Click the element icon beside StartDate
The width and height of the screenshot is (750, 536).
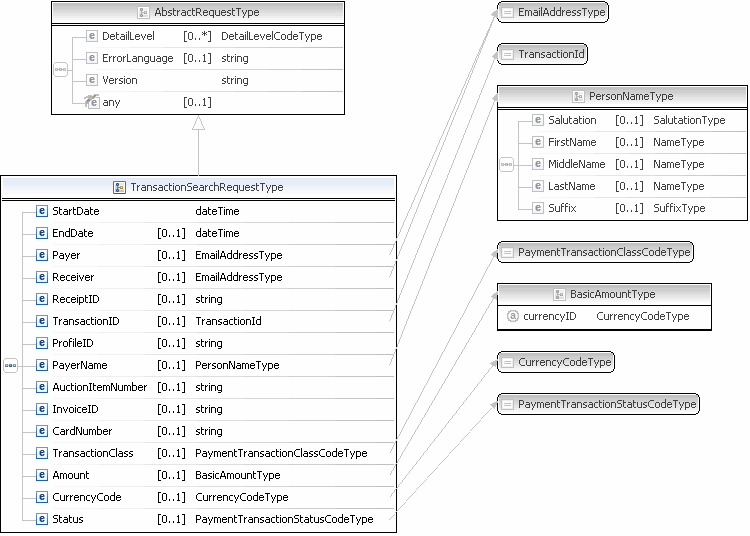pos(42,211)
